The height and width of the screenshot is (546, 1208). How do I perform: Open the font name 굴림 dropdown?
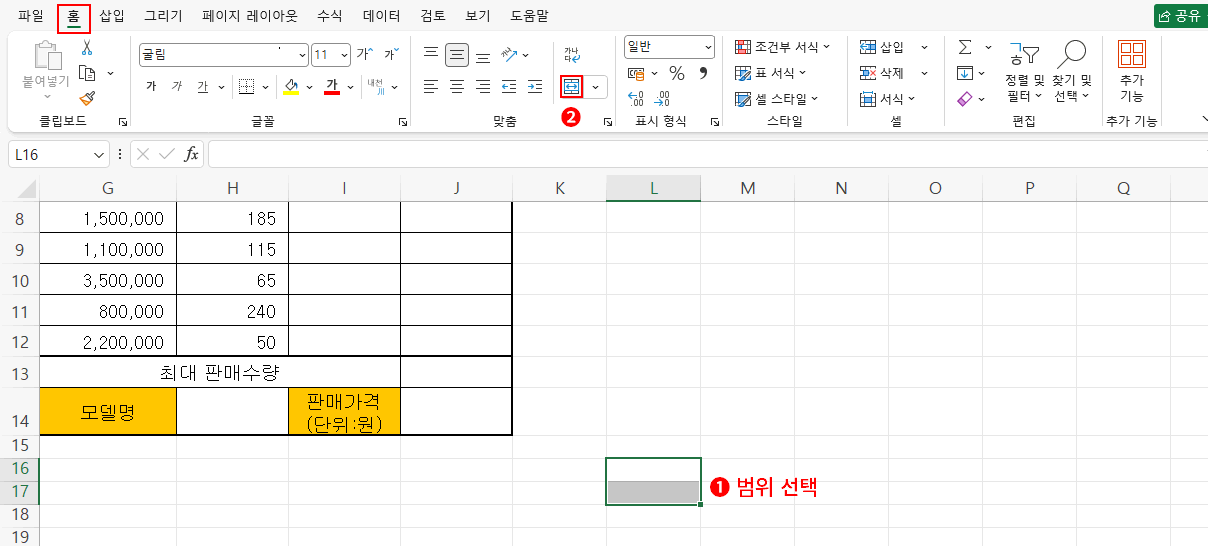[301, 54]
